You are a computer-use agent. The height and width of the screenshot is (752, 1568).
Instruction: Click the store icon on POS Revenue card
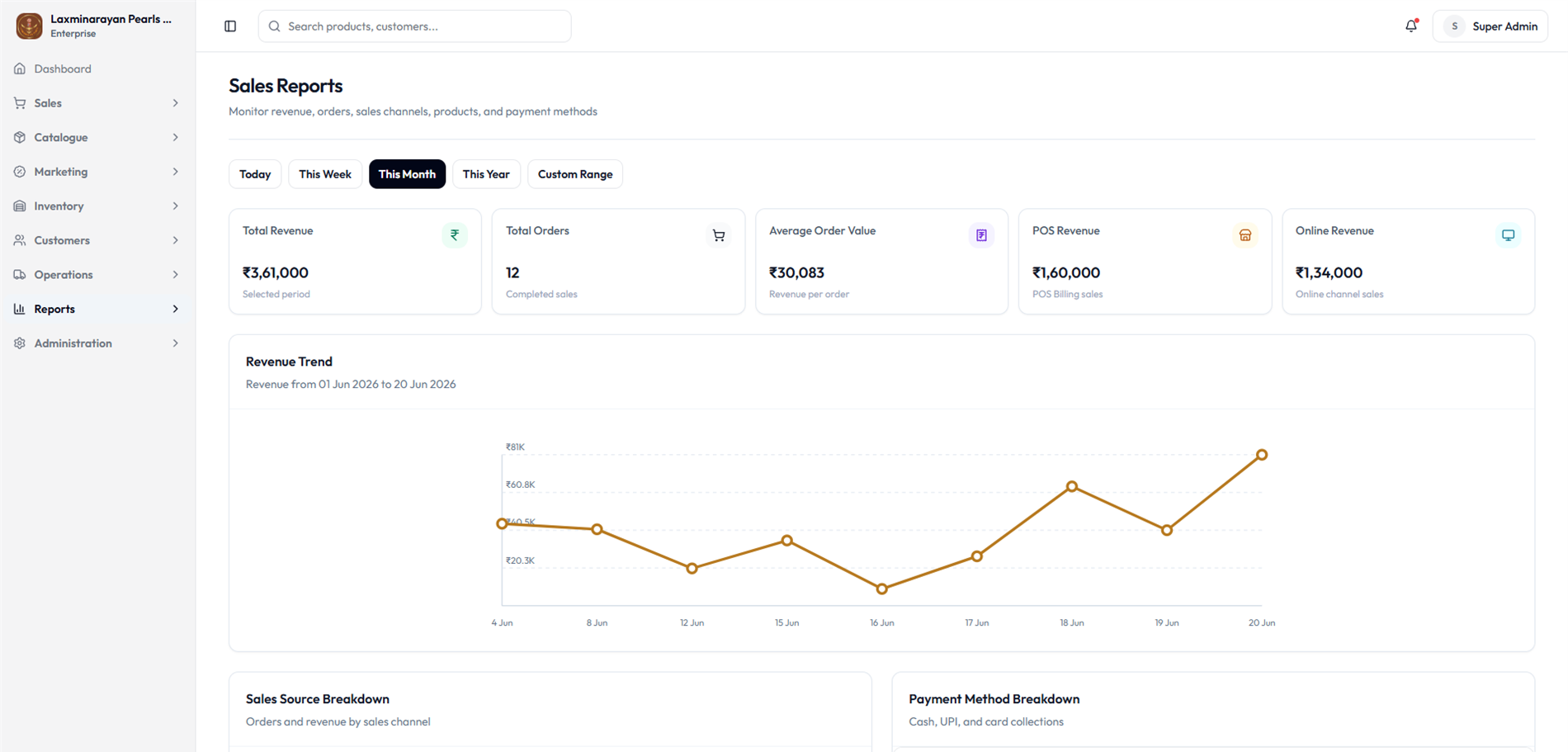pos(1245,235)
